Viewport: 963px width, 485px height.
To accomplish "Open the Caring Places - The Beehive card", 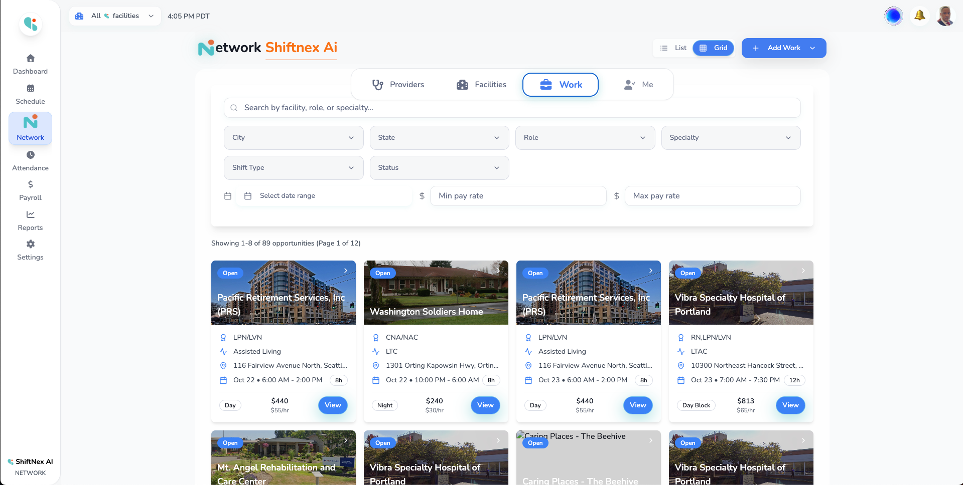I will point(588,457).
